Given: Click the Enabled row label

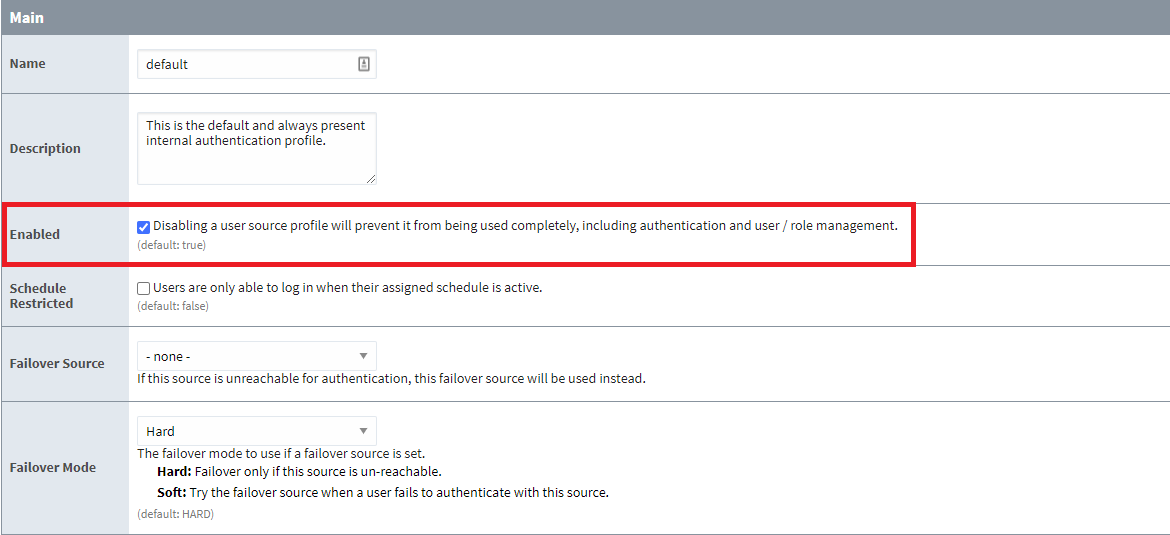Looking at the screenshot, I should [34, 234].
